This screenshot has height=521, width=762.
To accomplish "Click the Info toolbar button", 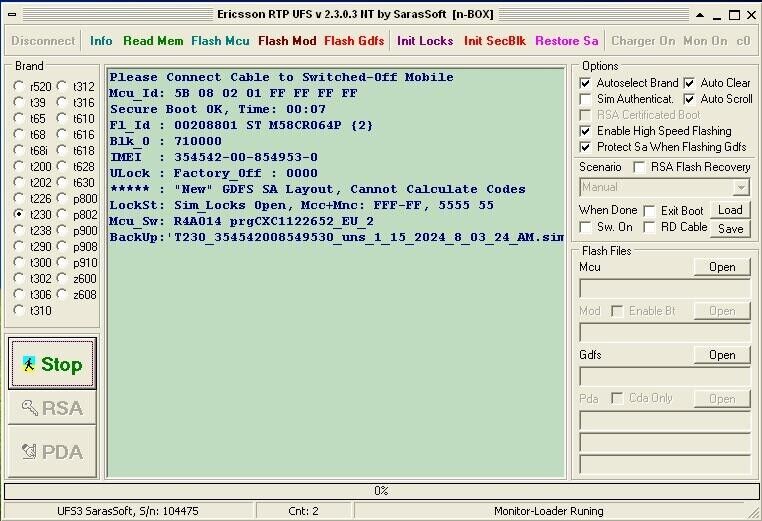I will point(101,41).
